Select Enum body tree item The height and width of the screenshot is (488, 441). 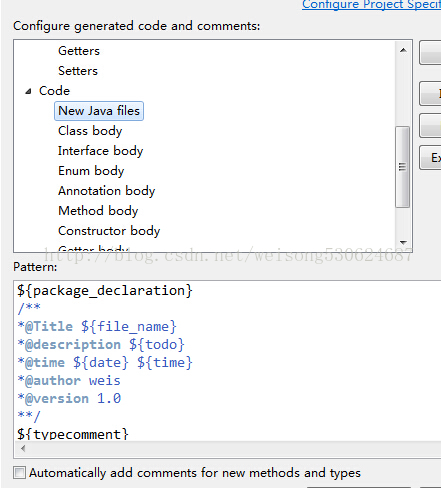tap(91, 171)
